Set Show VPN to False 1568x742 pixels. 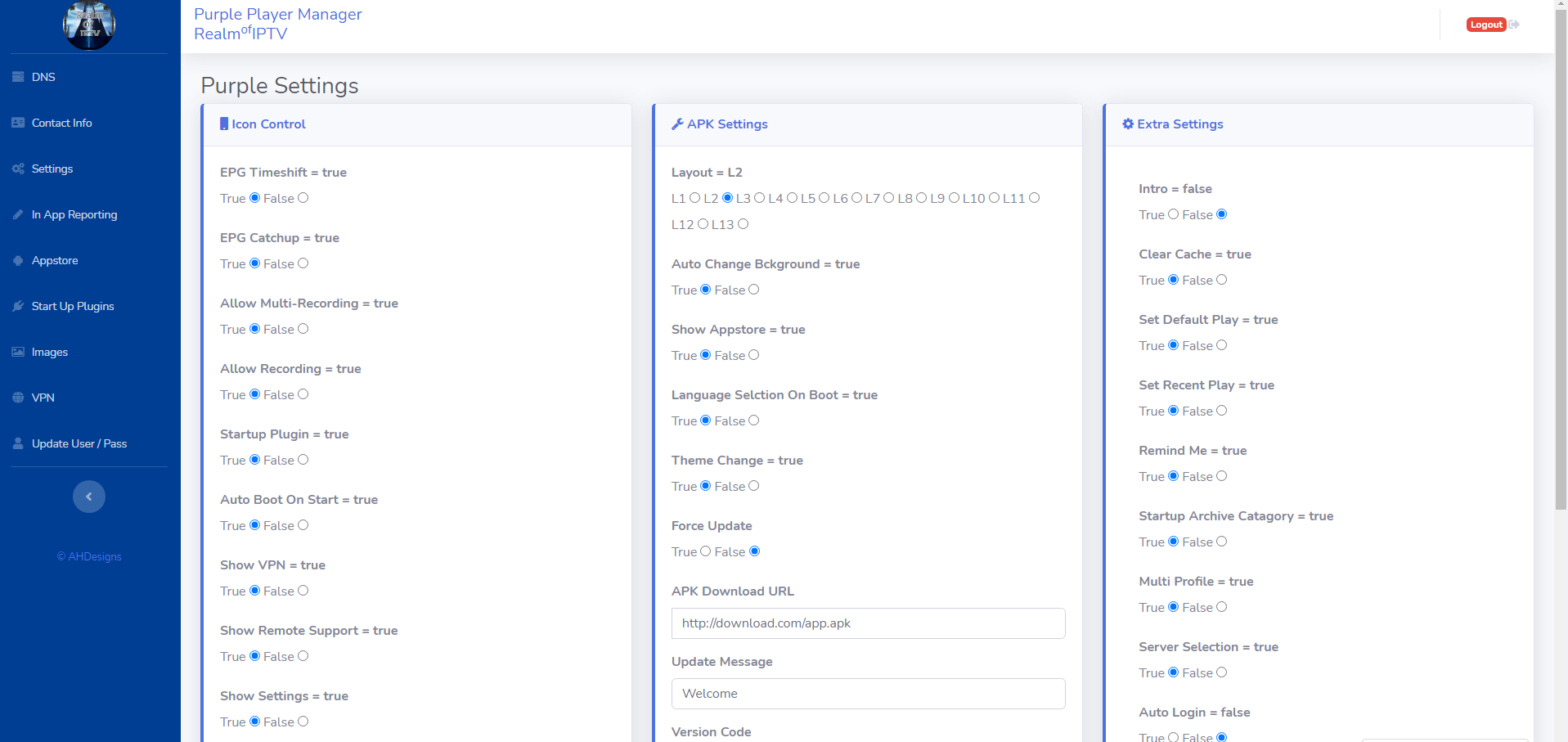click(303, 591)
